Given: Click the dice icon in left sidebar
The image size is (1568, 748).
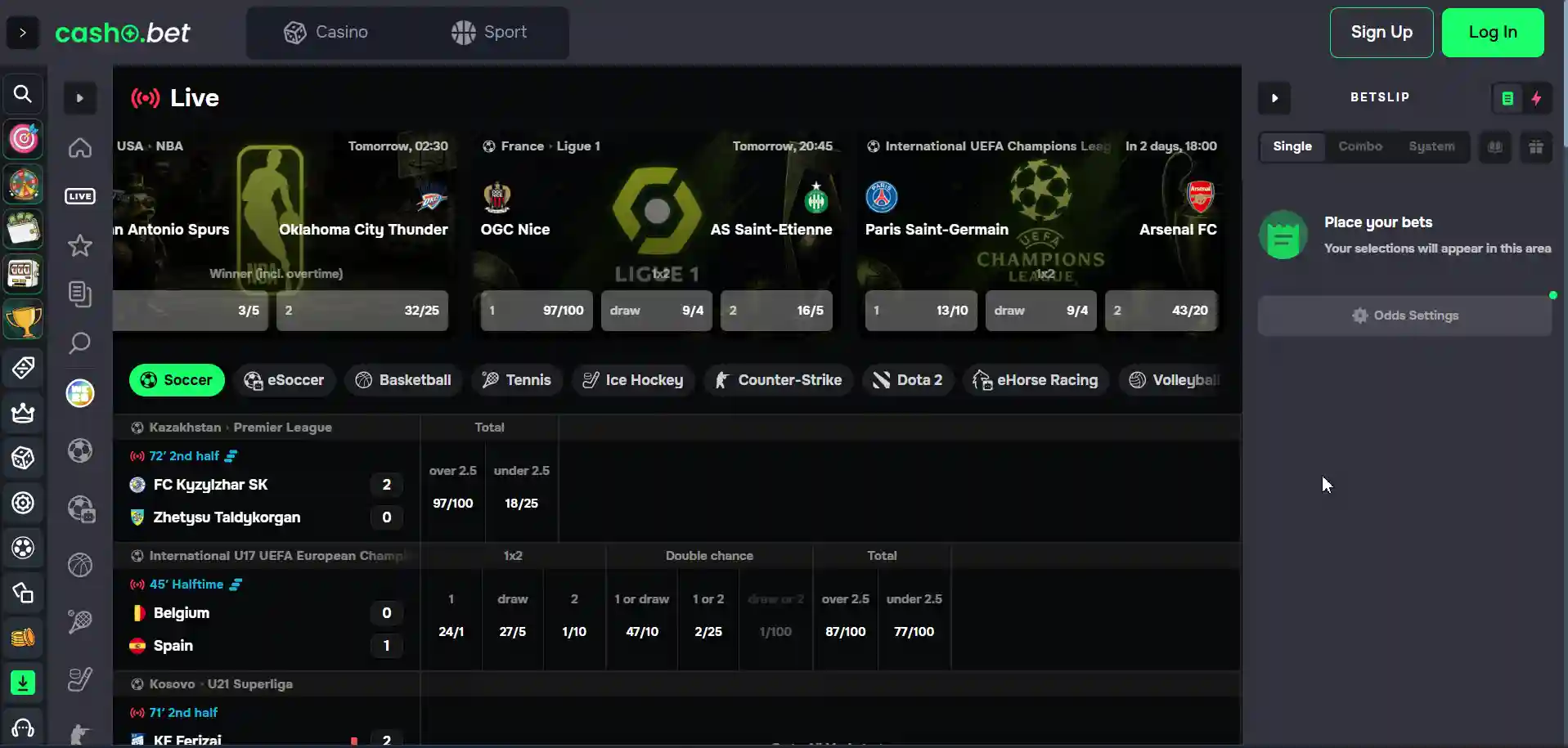Looking at the screenshot, I should point(23,458).
